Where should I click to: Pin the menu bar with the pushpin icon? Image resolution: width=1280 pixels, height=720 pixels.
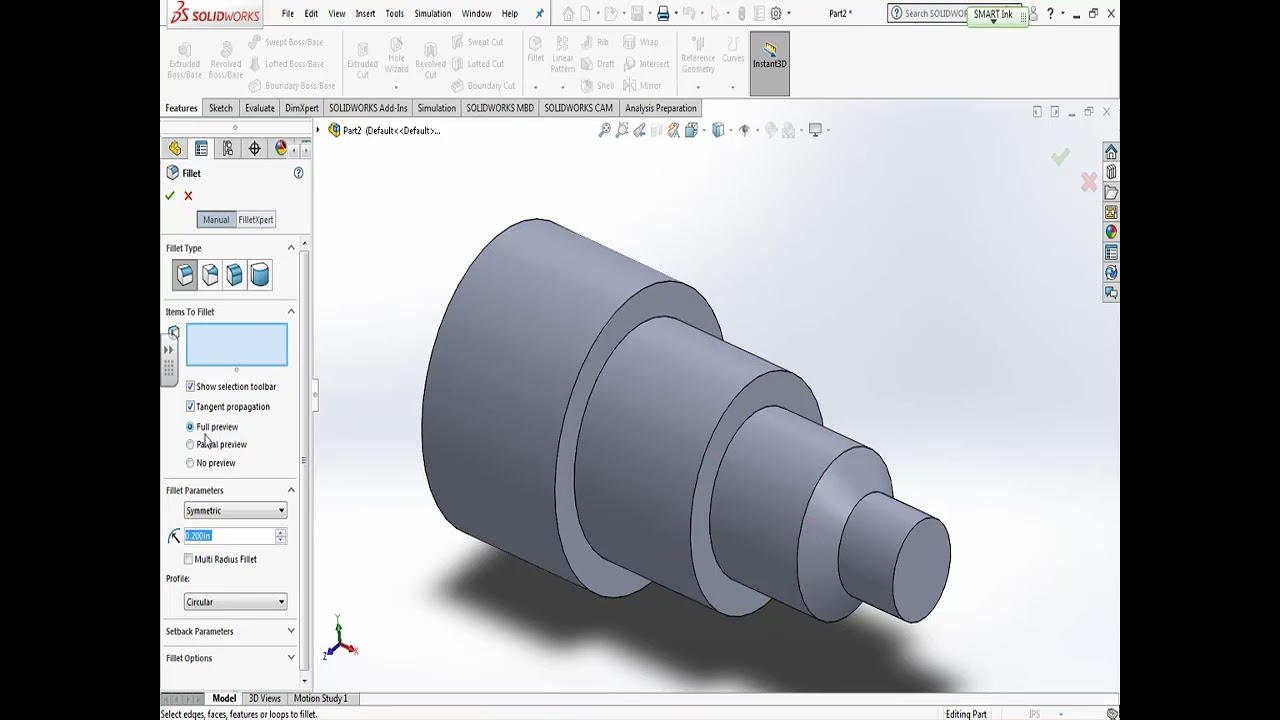[540, 14]
